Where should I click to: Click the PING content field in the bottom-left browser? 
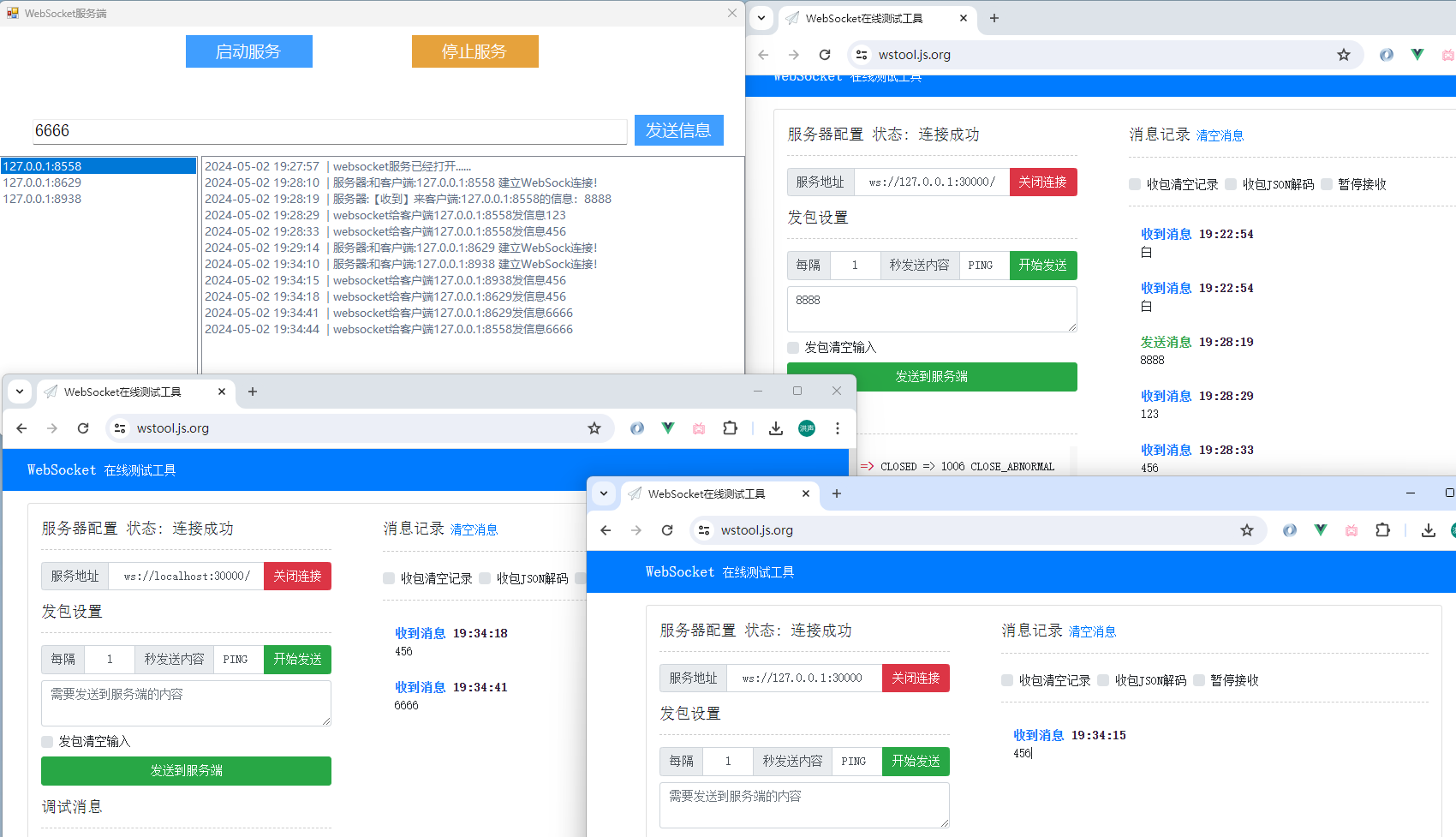point(238,659)
